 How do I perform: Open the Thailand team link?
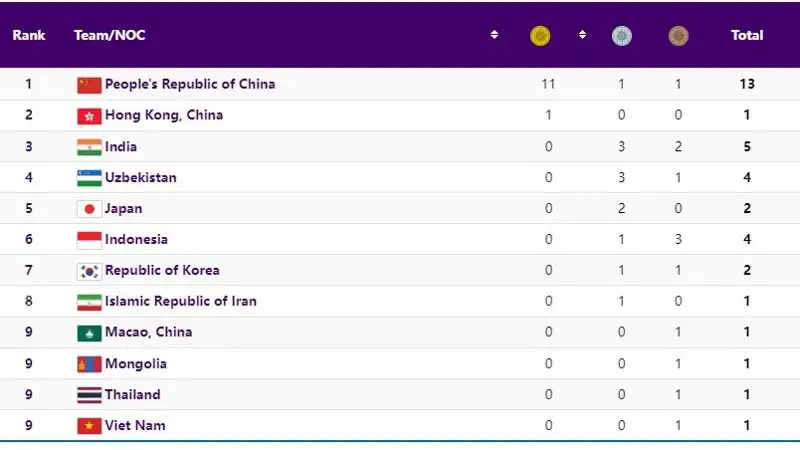(x=132, y=395)
